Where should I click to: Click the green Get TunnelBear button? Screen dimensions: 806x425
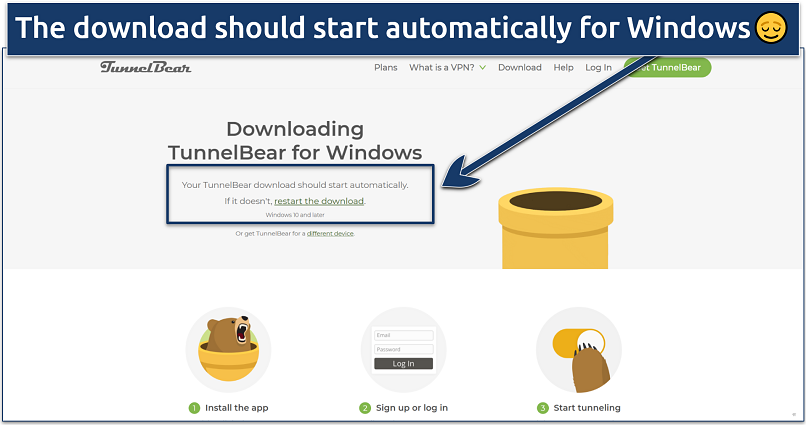(668, 67)
